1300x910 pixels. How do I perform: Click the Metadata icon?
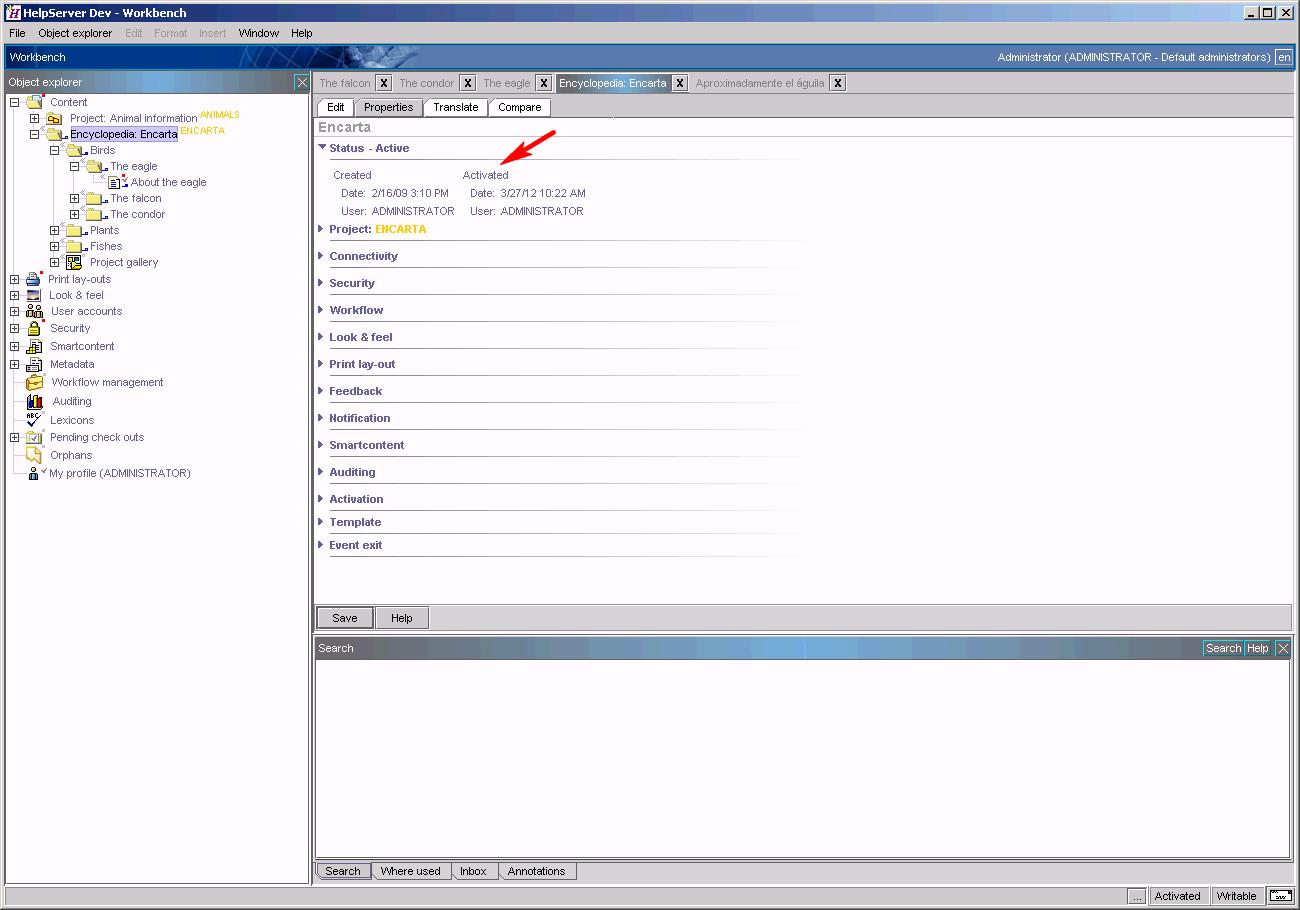coord(34,364)
